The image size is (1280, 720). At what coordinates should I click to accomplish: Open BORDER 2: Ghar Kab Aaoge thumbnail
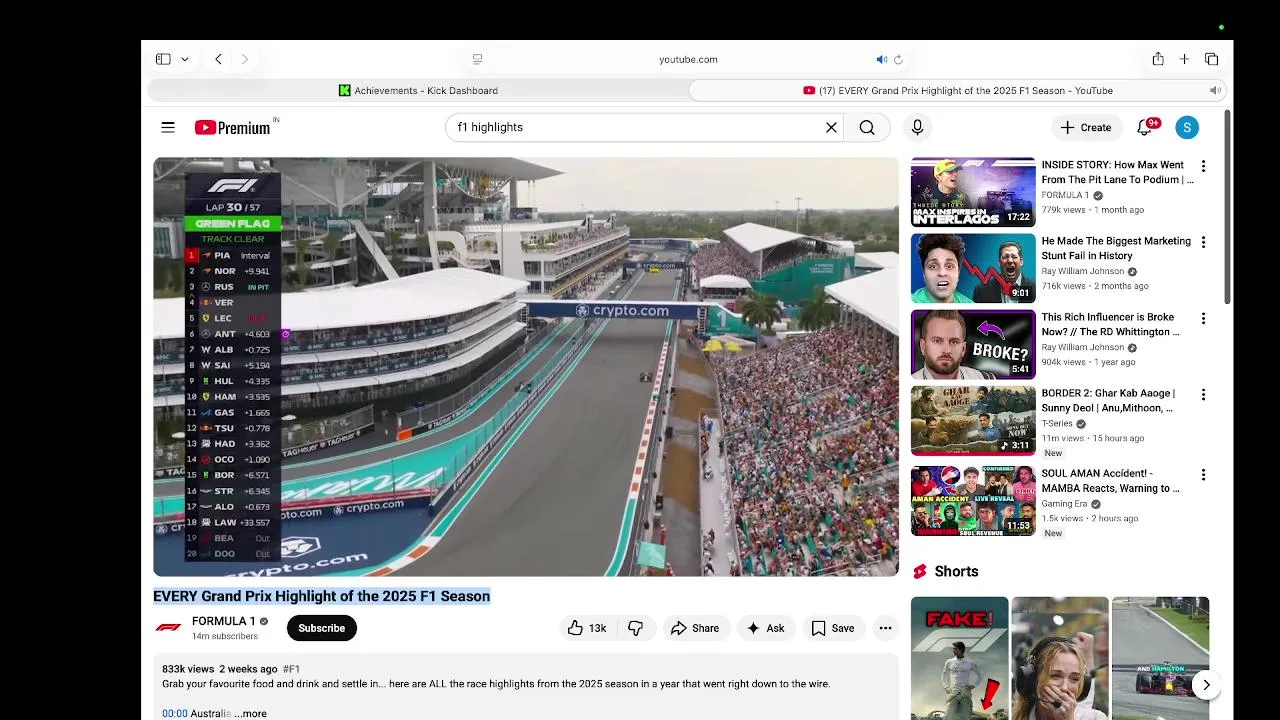[973, 420]
